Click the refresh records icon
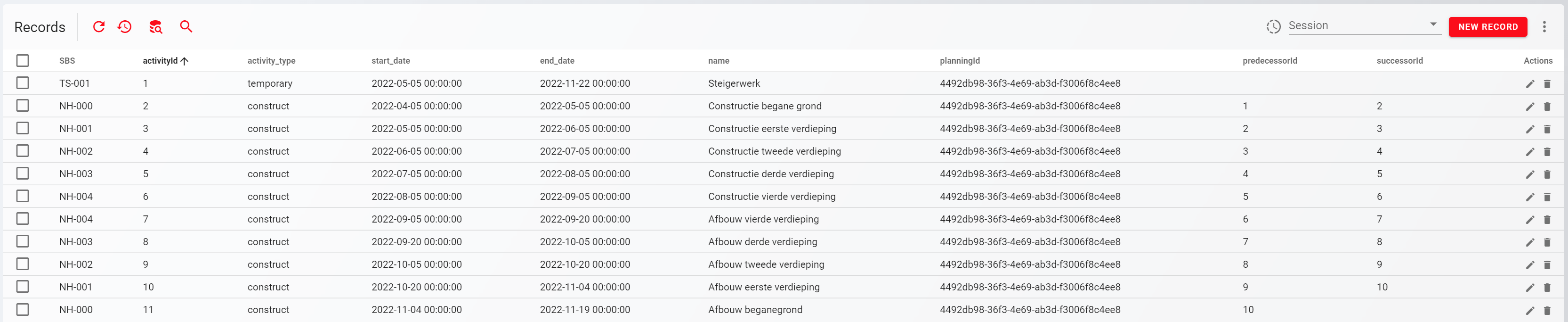Image resolution: width=1568 pixels, height=322 pixels. (98, 27)
